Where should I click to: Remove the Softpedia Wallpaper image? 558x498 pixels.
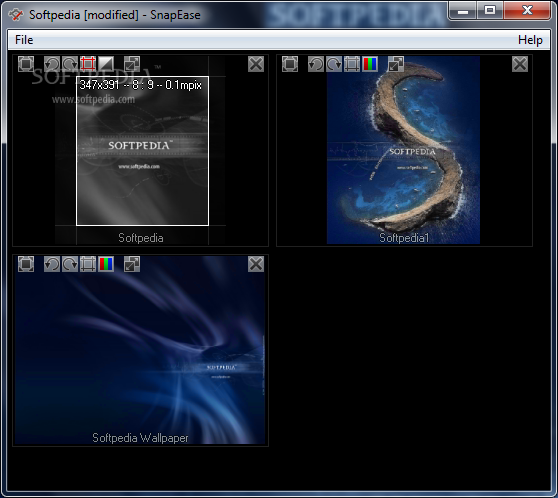pyautogui.click(x=256, y=264)
